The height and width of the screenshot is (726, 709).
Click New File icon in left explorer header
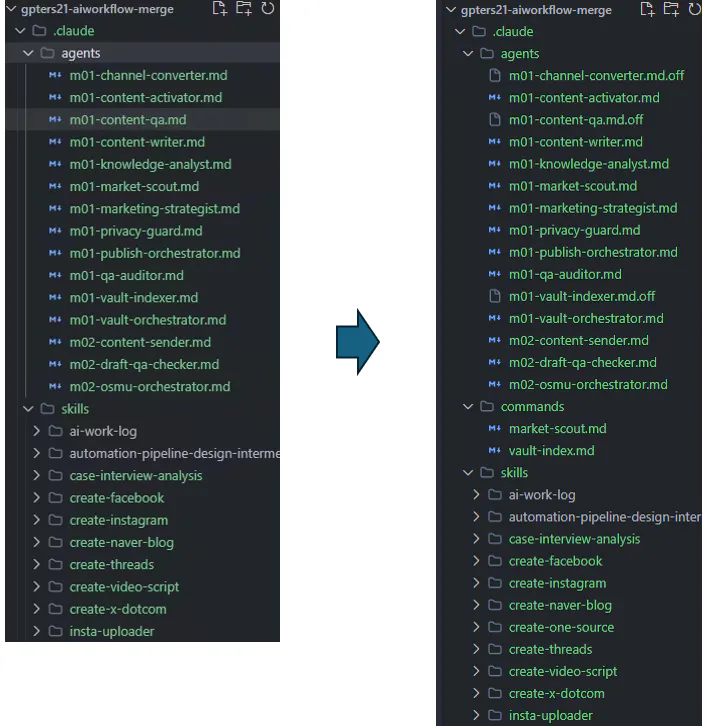(220, 8)
